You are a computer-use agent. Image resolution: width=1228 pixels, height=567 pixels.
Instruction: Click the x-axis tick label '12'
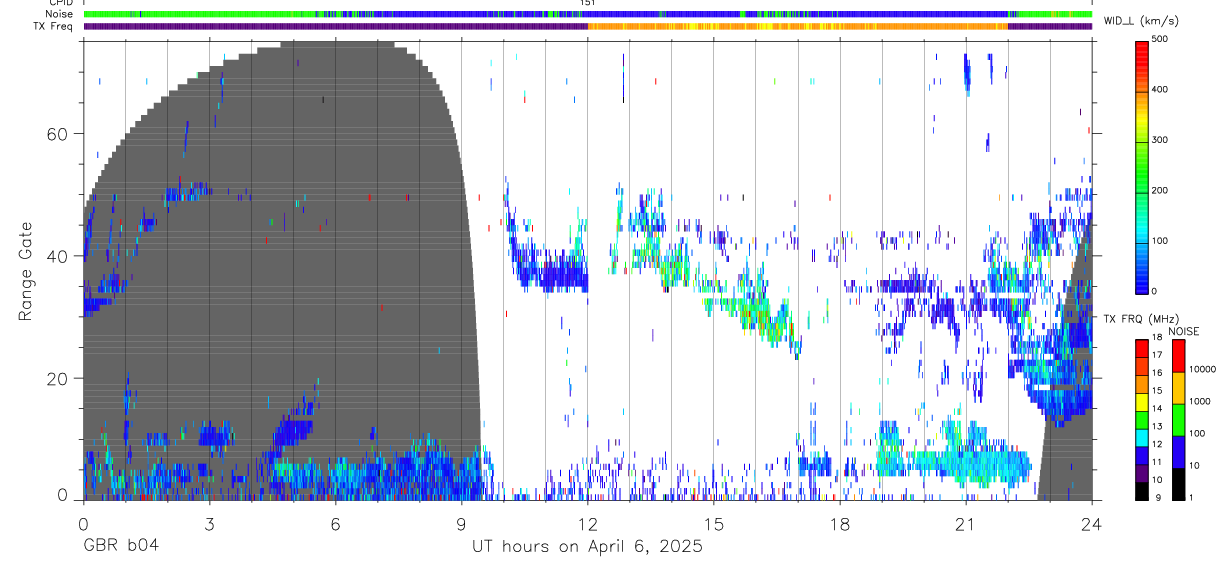coord(587,524)
